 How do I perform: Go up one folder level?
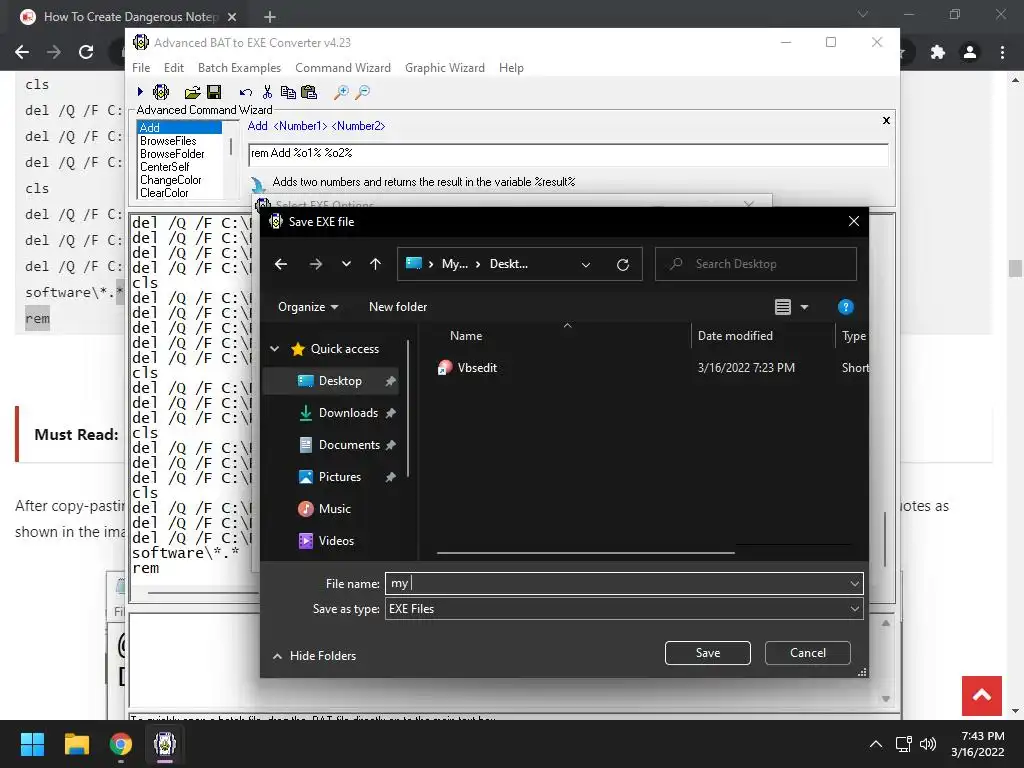point(375,264)
